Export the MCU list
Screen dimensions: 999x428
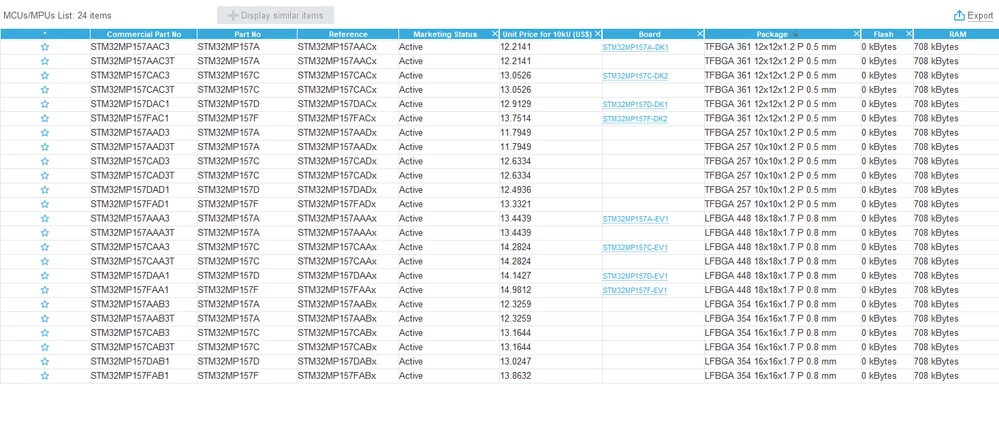973,16
